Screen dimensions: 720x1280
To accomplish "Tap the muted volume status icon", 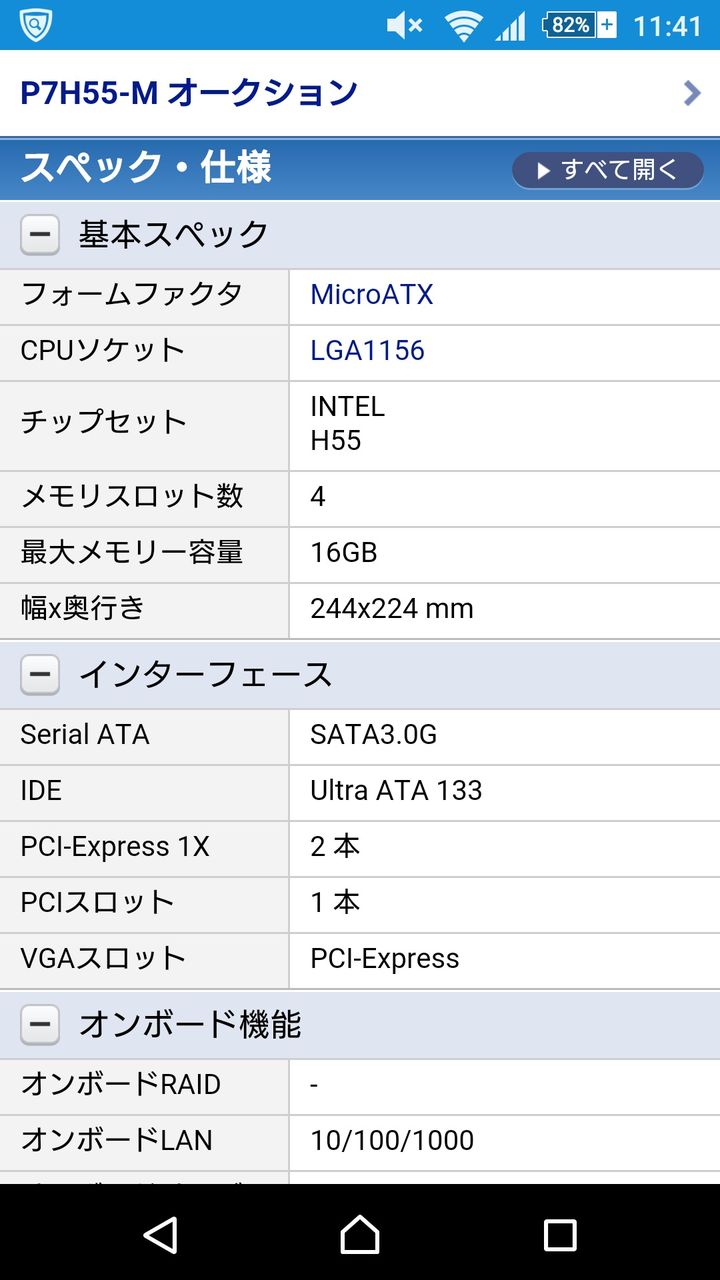I will point(404,26).
